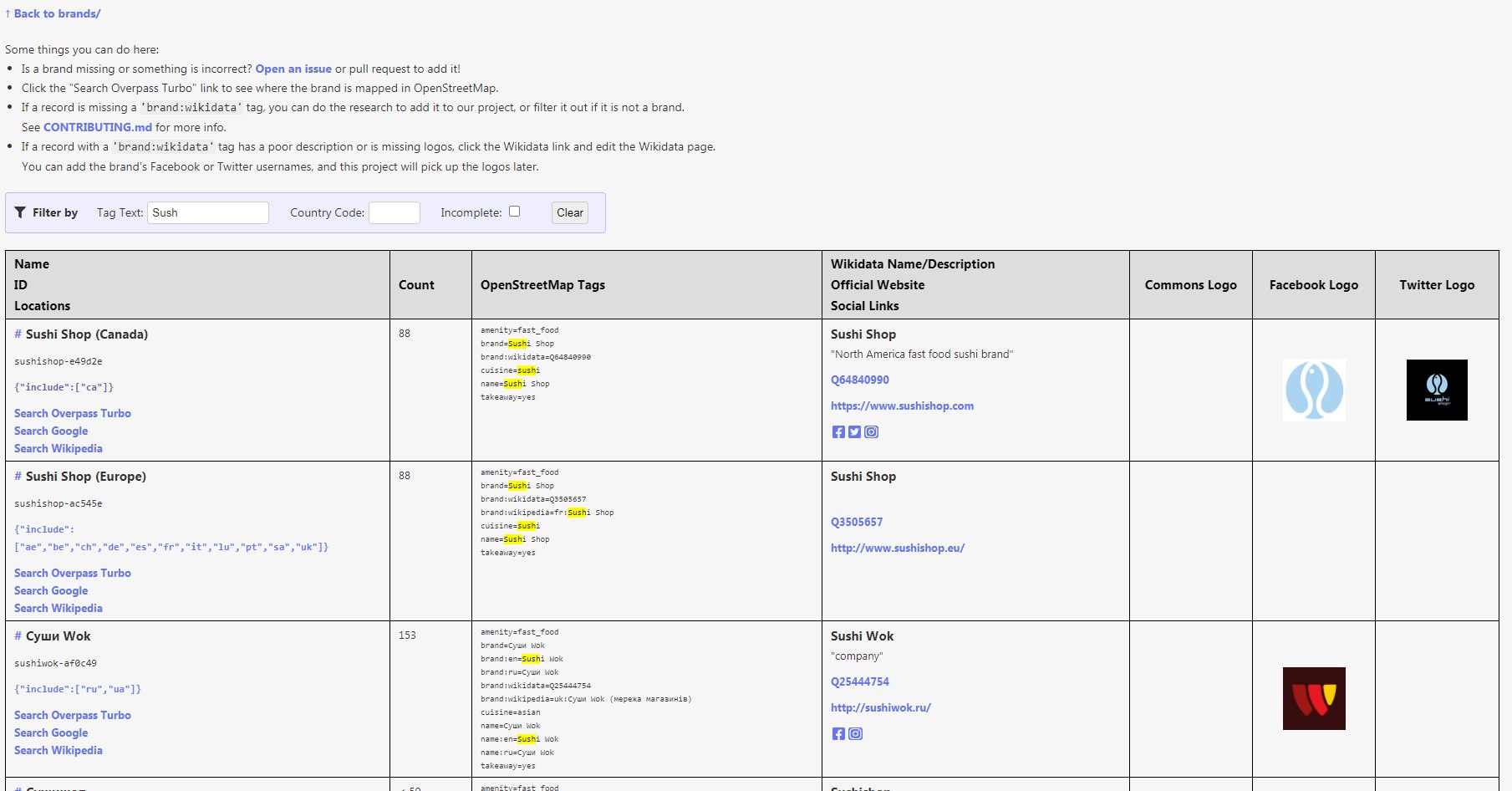The height and width of the screenshot is (791, 1512).
Task: Visit https://www.sushishop.com website link
Action: tap(902, 406)
